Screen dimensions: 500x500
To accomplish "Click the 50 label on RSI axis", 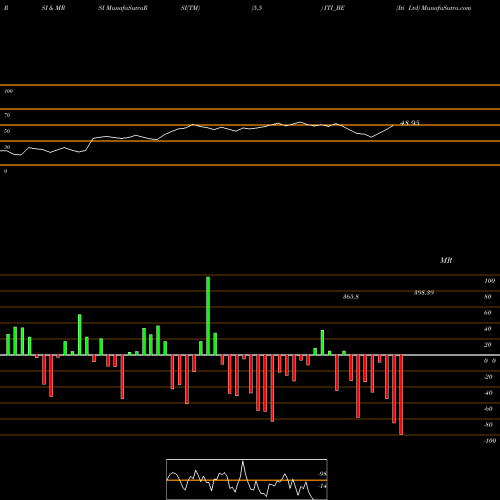I will coord(7,131).
